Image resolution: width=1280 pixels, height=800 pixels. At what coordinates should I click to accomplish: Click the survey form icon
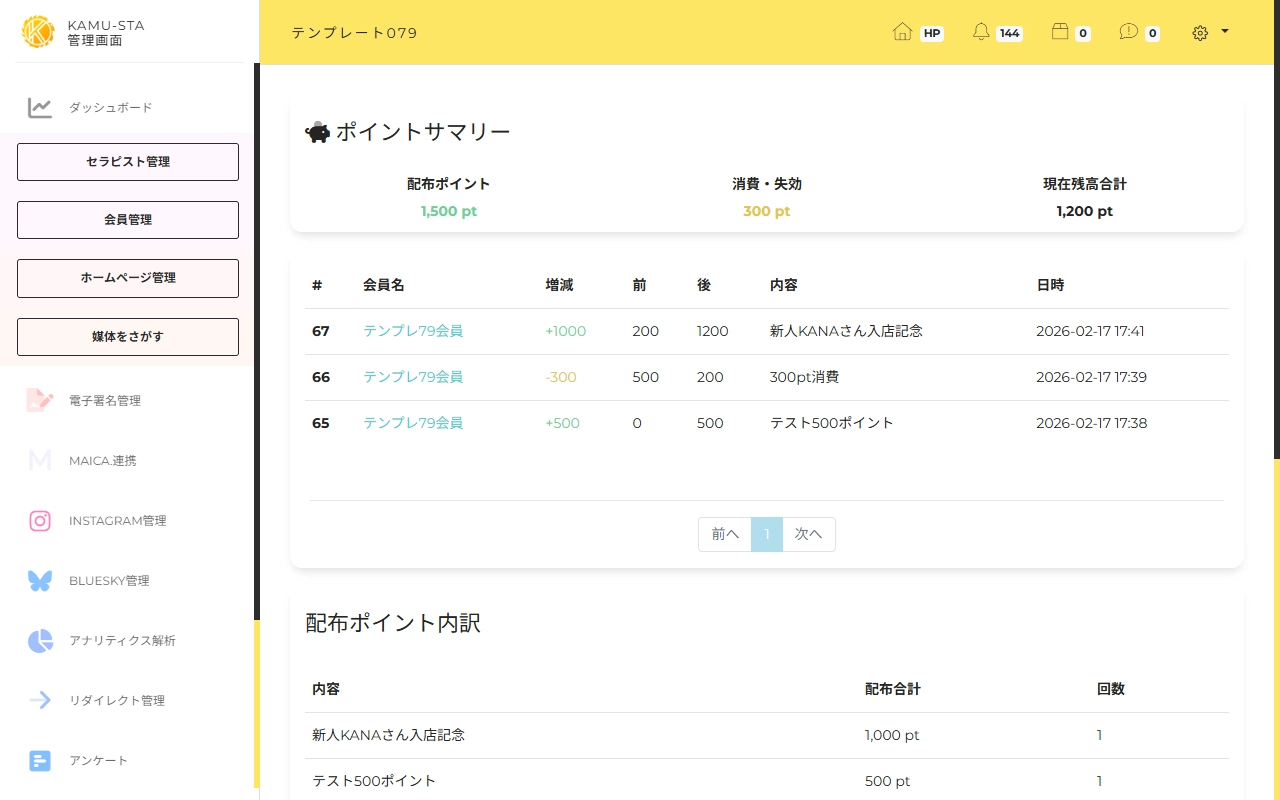pyautogui.click(x=40, y=761)
